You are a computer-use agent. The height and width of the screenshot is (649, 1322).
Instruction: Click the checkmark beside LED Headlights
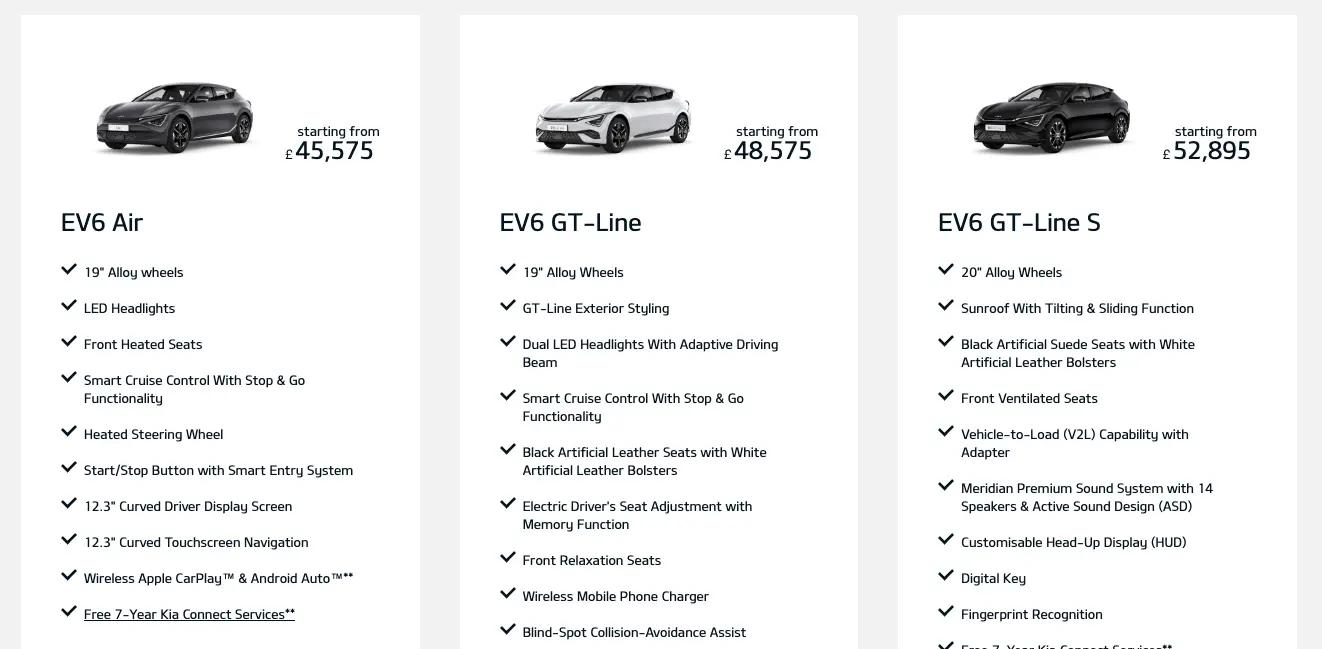pyautogui.click(x=69, y=306)
